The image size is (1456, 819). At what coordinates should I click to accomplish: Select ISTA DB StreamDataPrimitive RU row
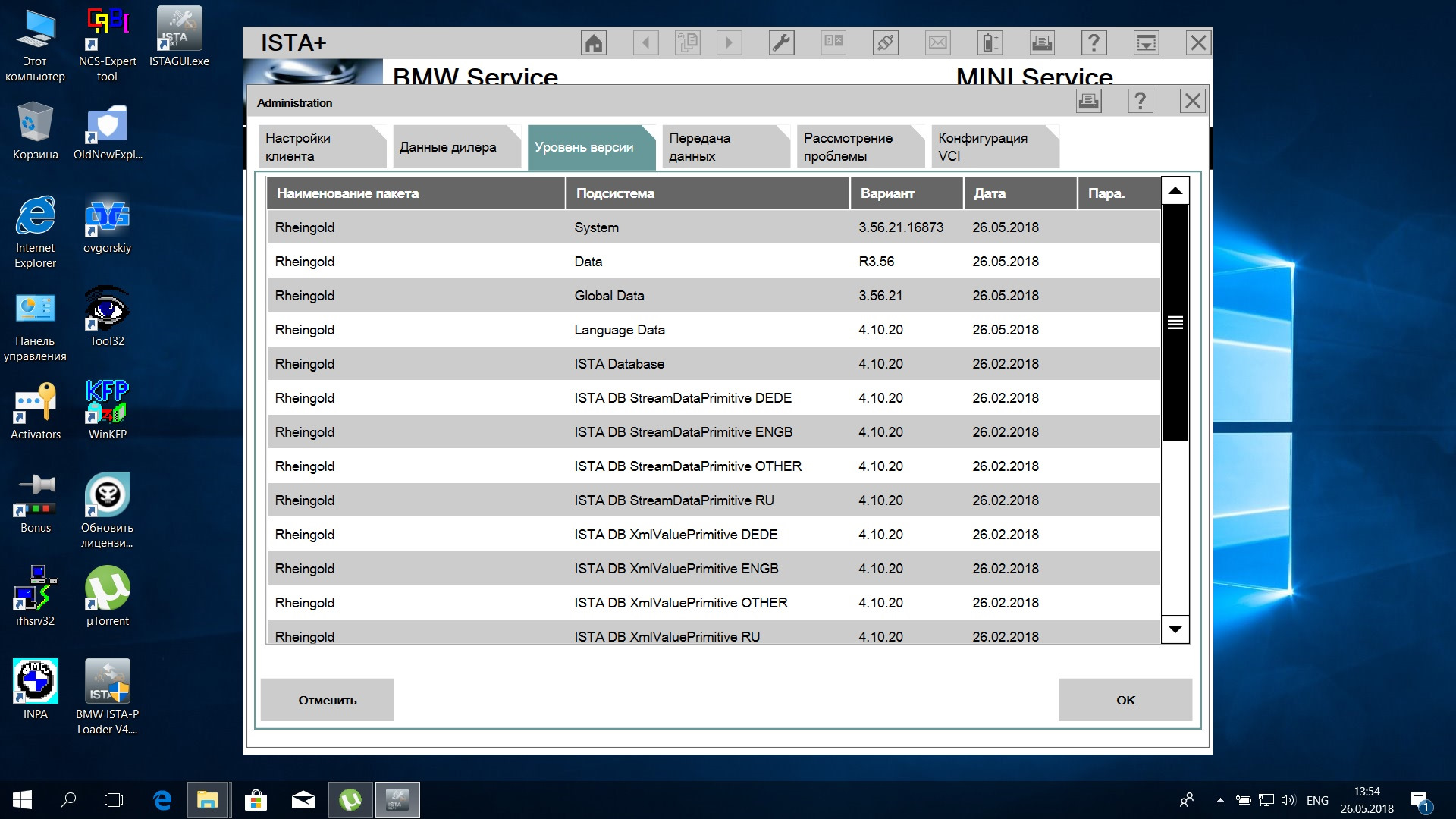714,500
